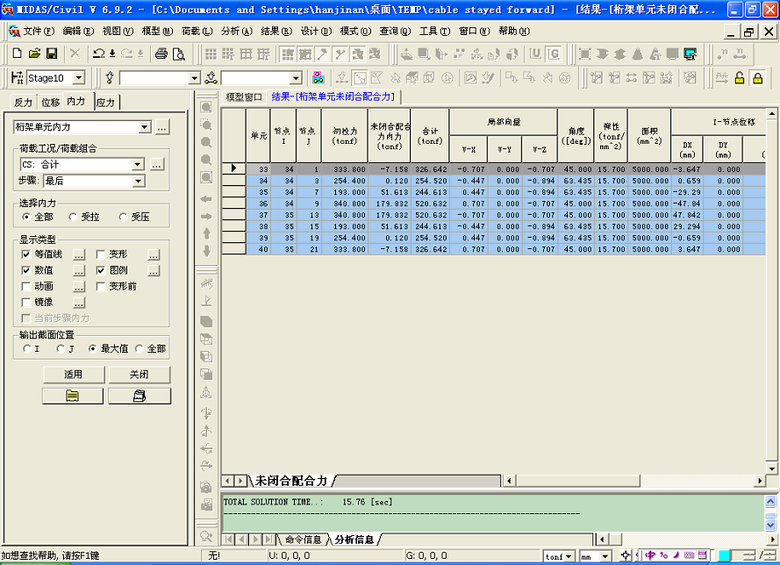Select the 全部 output section position radio
This screenshot has height=565, width=780.
pos(139,349)
